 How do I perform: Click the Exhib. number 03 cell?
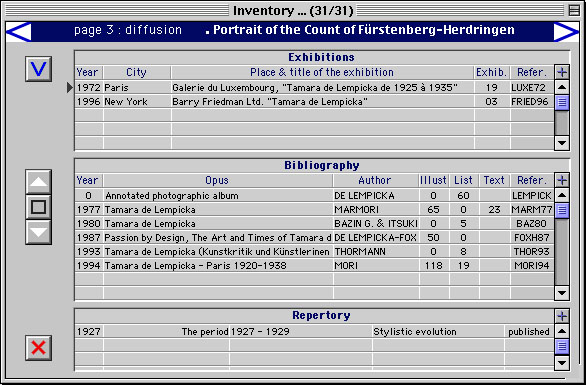point(491,102)
